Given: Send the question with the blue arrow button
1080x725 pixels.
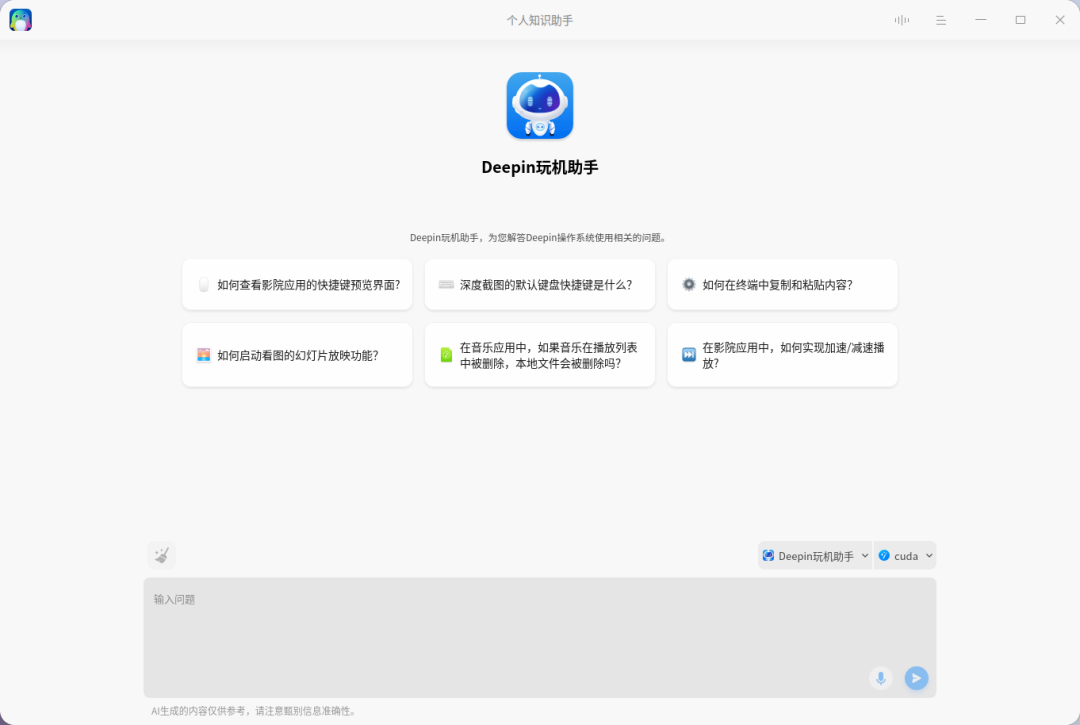Looking at the screenshot, I should tap(916, 678).
